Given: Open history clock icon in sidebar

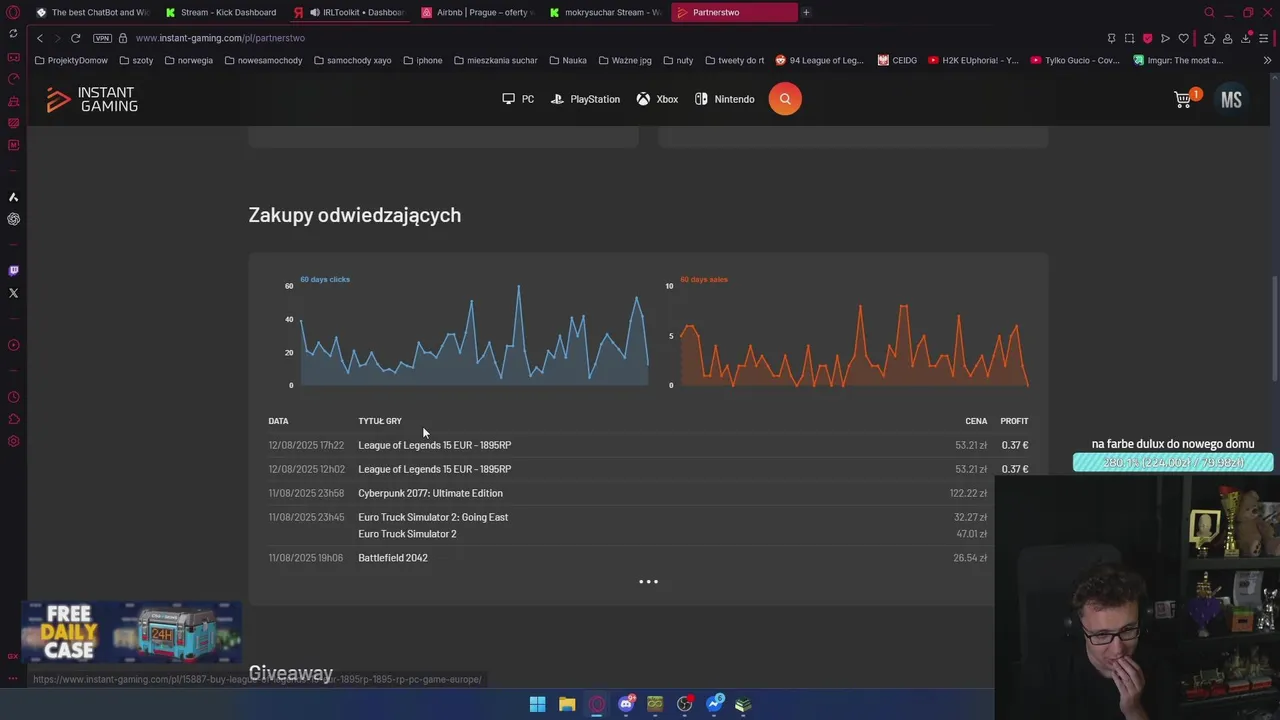Looking at the screenshot, I should 13,397.
